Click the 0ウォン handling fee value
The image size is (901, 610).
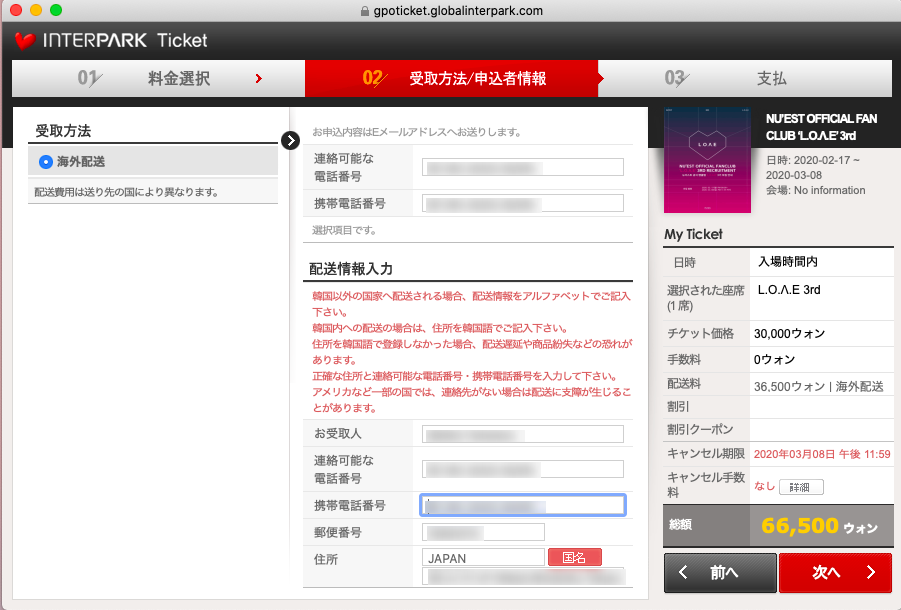774,360
